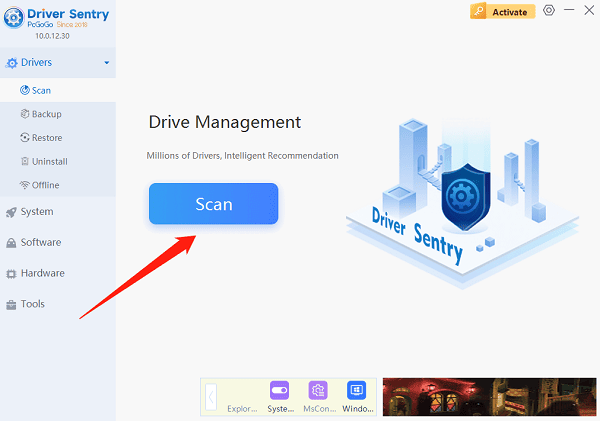
Task: Expand the System section
Action: click(x=37, y=212)
